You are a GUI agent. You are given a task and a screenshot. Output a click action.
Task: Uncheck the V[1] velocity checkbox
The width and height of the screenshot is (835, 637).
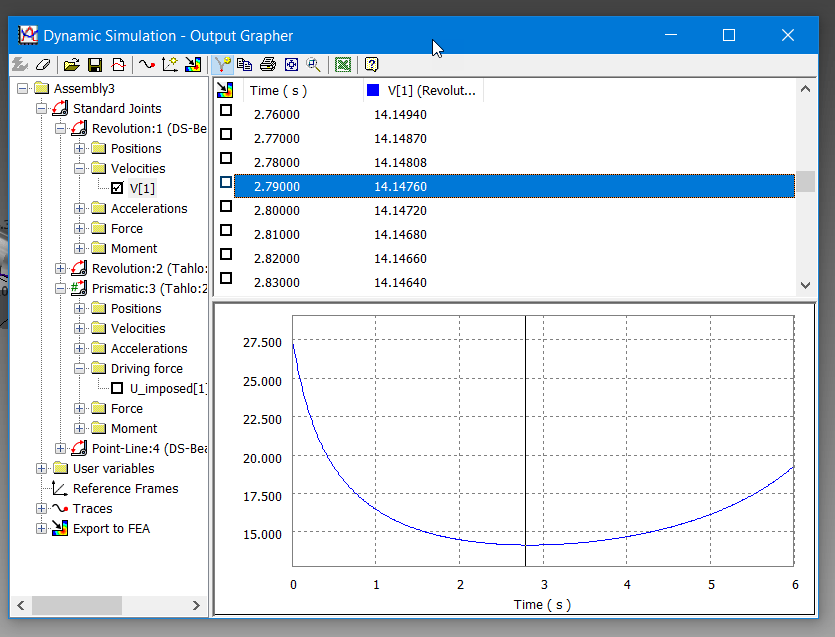click(x=117, y=188)
